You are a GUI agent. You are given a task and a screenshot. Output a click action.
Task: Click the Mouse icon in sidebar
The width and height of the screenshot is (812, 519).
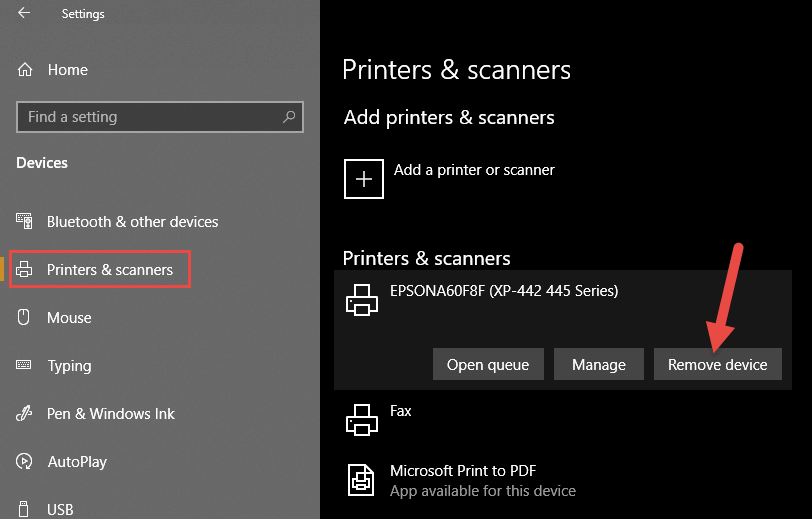(x=24, y=317)
